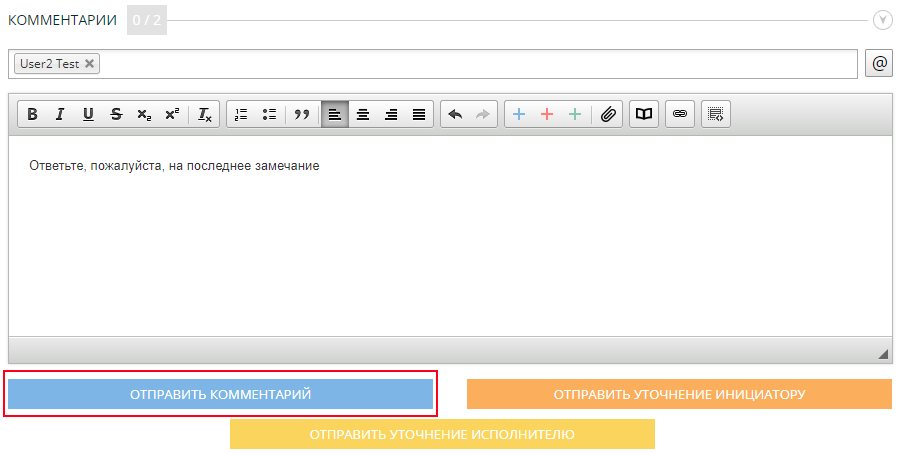Attach a file with paperclip icon
This screenshot has width=901, height=453.
click(608, 115)
